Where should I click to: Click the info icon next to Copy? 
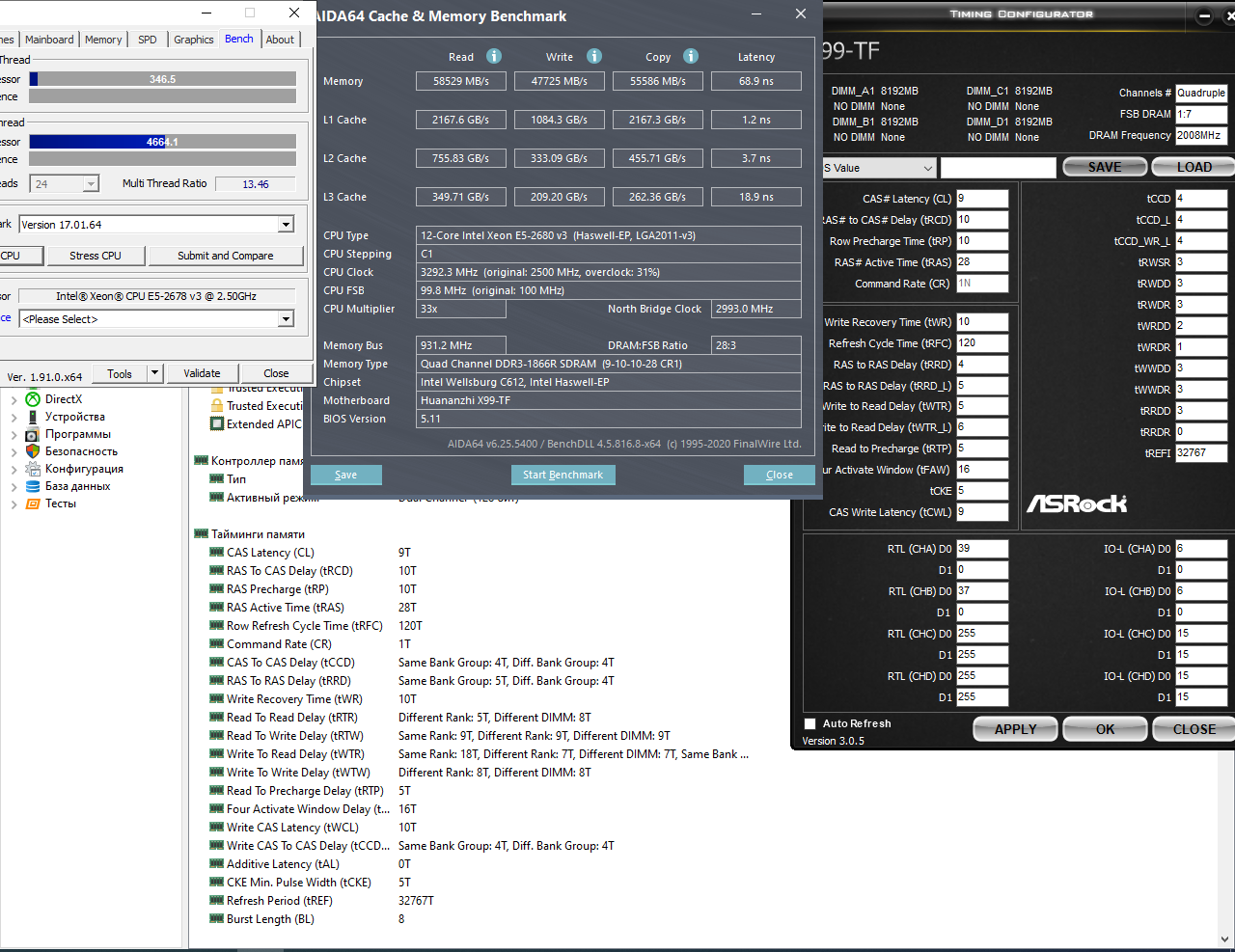tap(691, 56)
